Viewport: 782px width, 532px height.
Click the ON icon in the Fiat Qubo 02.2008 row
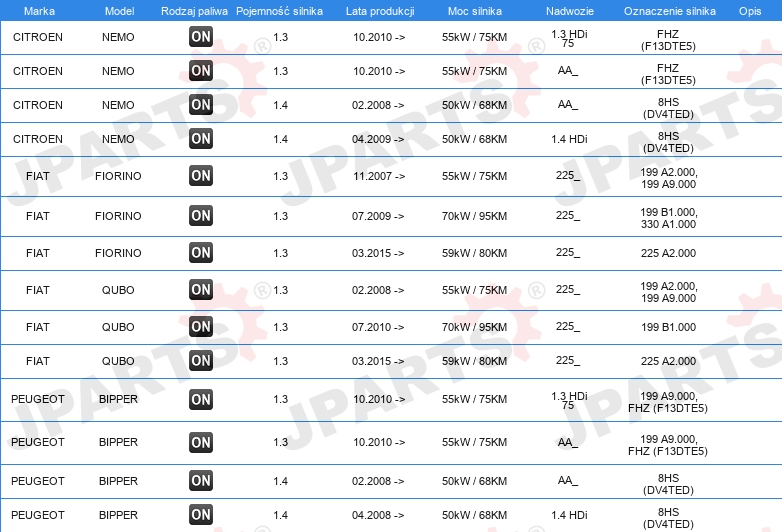201,289
